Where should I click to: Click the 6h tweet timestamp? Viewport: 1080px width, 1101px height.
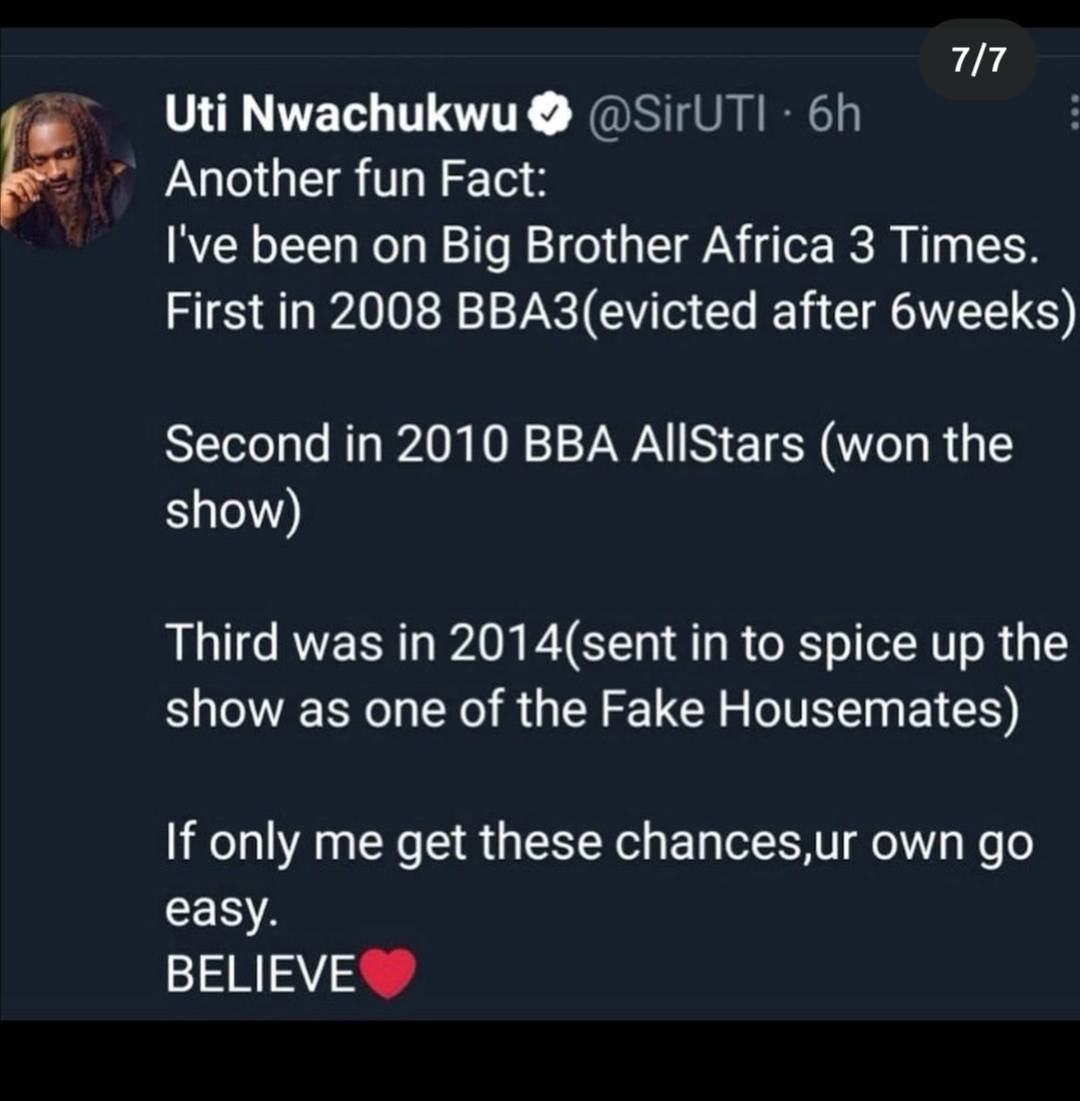tap(834, 119)
